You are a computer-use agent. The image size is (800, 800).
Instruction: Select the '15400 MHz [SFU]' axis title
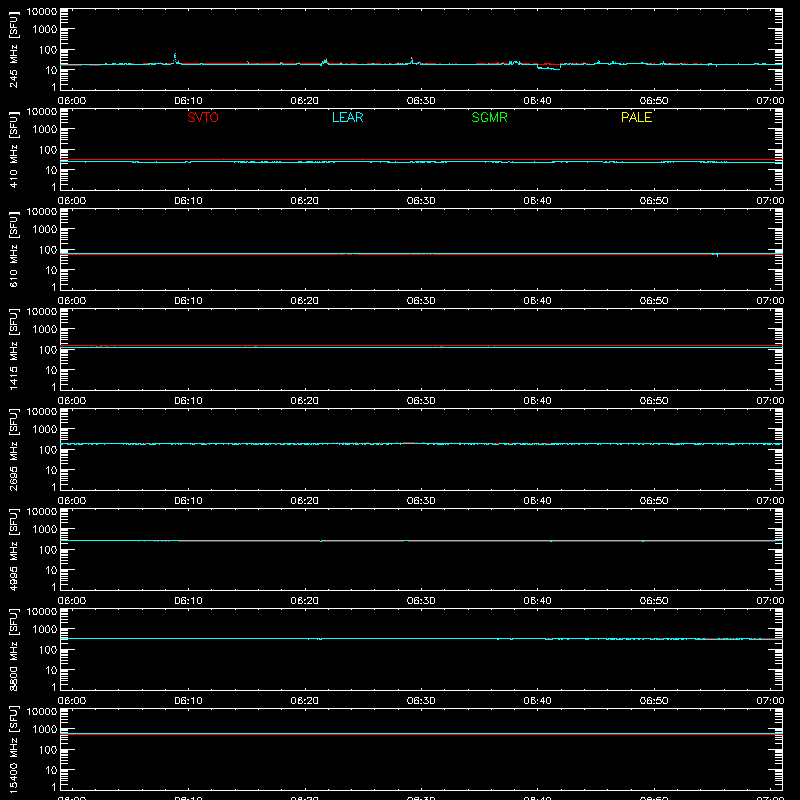pyautogui.click(x=14, y=750)
